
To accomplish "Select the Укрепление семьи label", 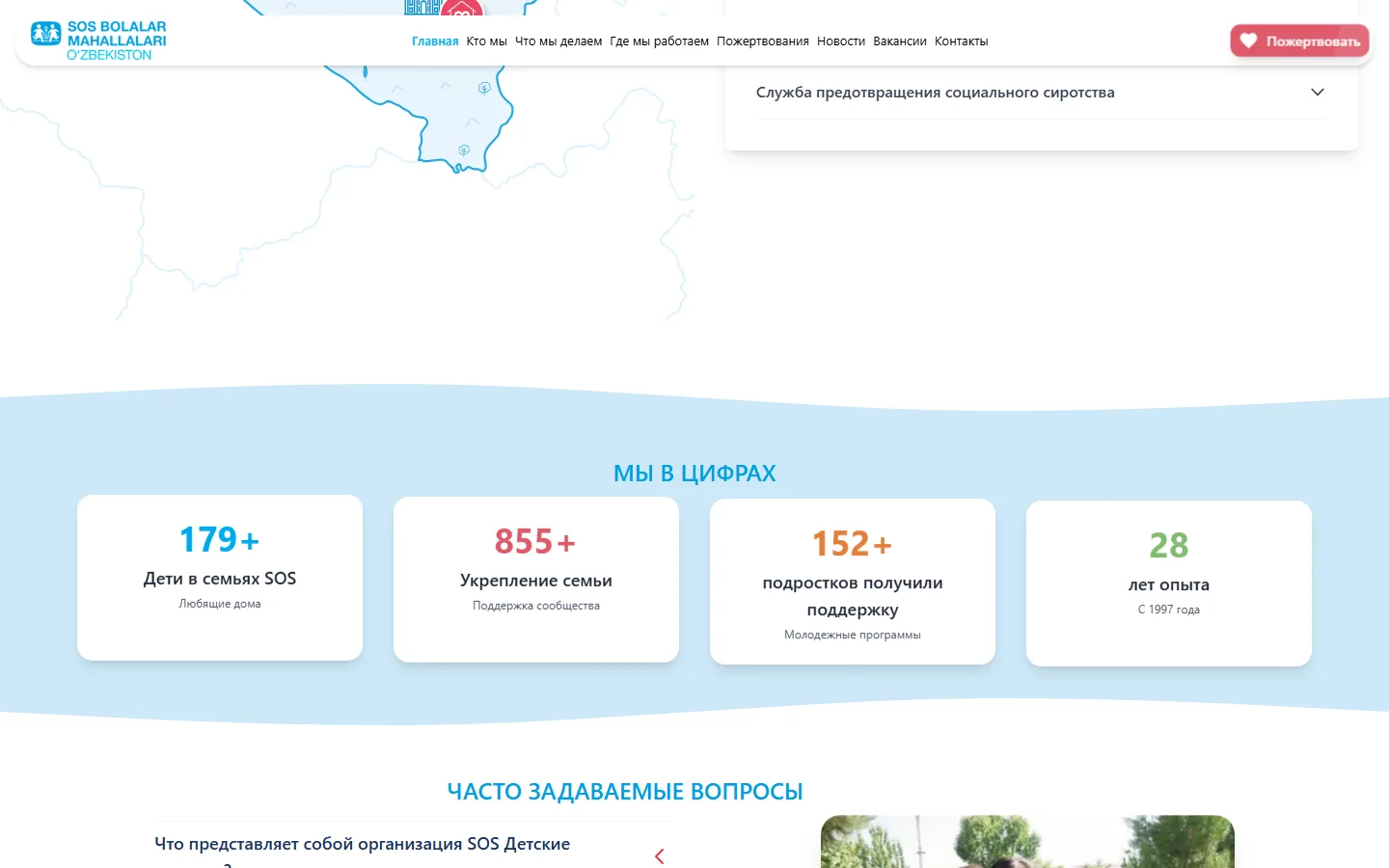I will point(536,581).
